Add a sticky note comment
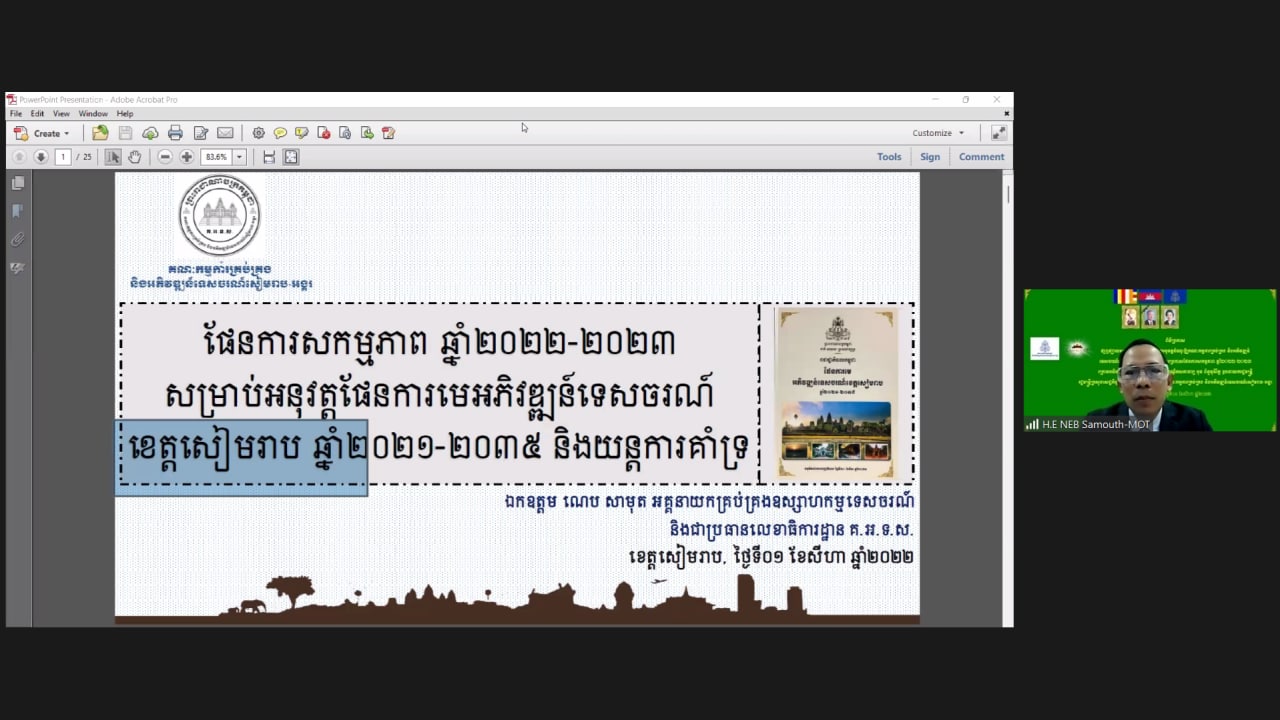1280x720 pixels. coord(280,133)
